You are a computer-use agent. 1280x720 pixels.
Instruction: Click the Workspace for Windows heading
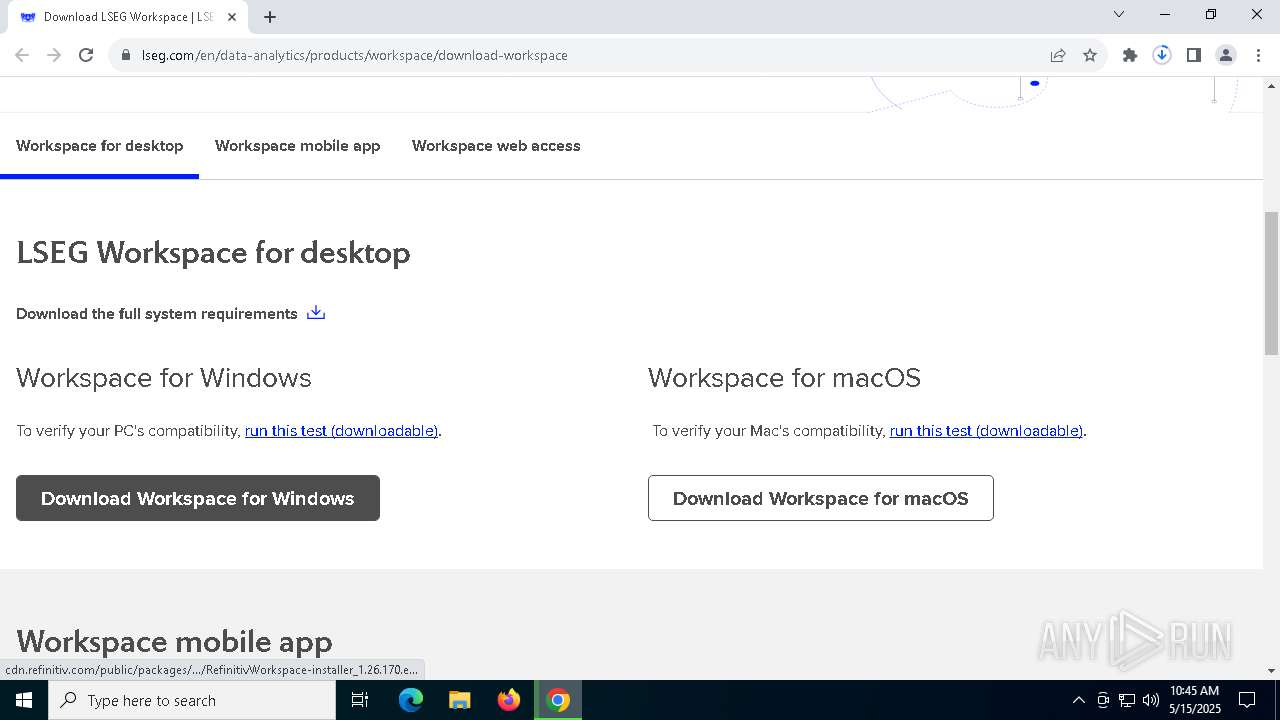click(164, 378)
